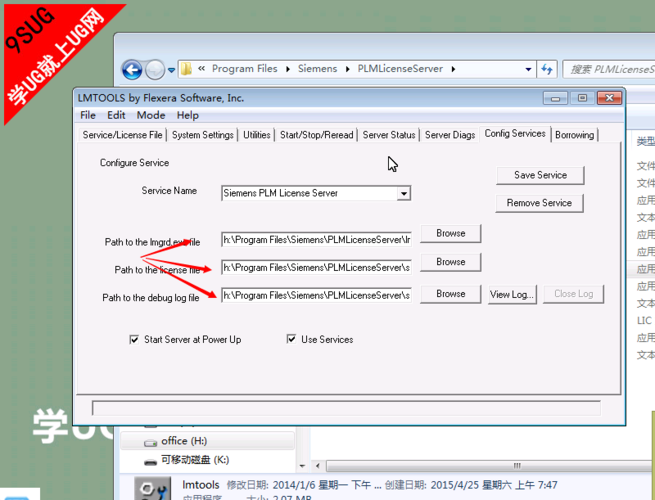Click the Explorer back arrow button
Image resolution: width=655 pixels, height=500 pixels.
tap(132, 69)
